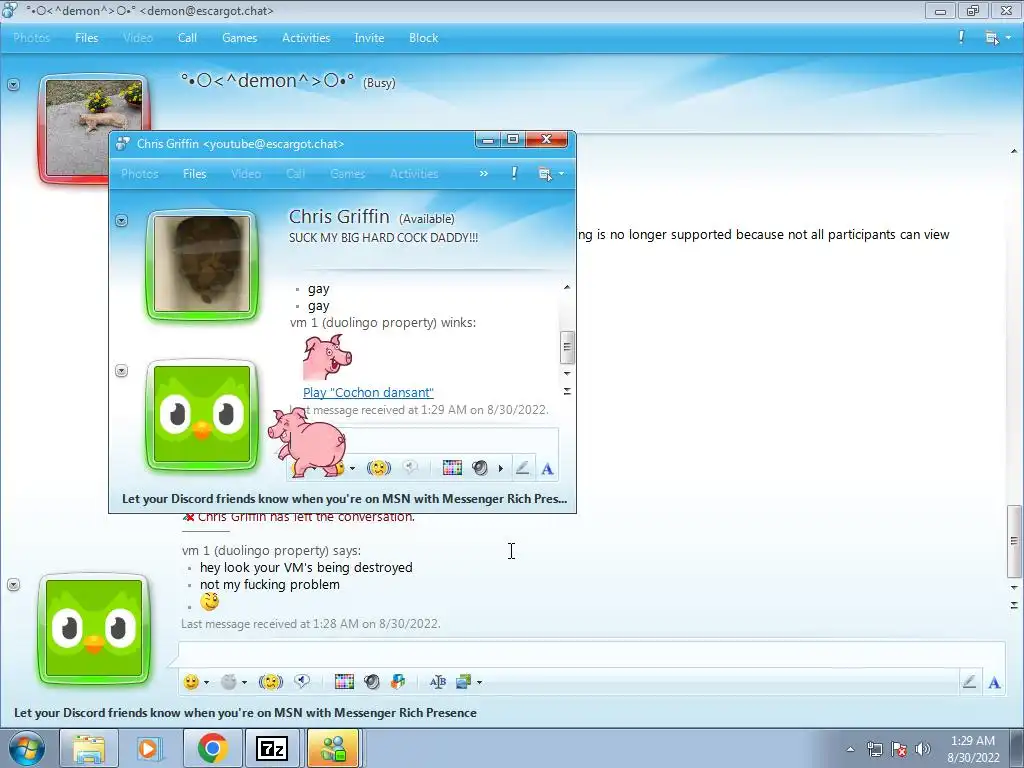Expand emoticon dropdown arrow in demon toolbar

[x=206, y=682]
